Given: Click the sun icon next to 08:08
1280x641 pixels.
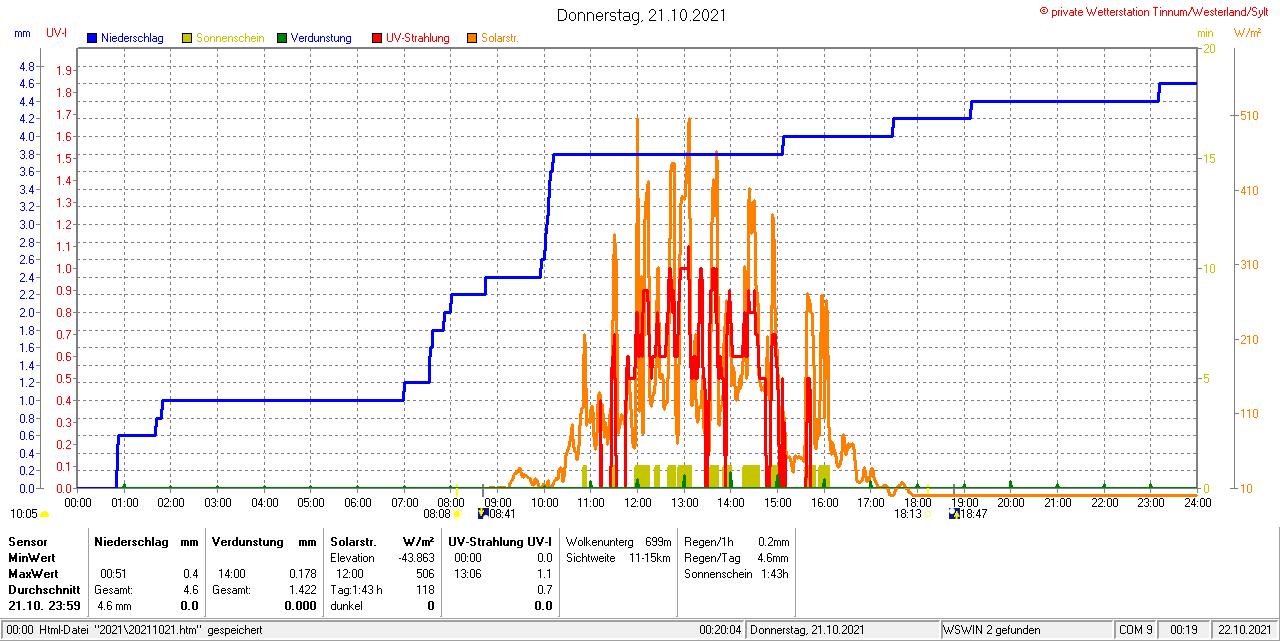Looking at the screenshot, I should coord(458,515).
